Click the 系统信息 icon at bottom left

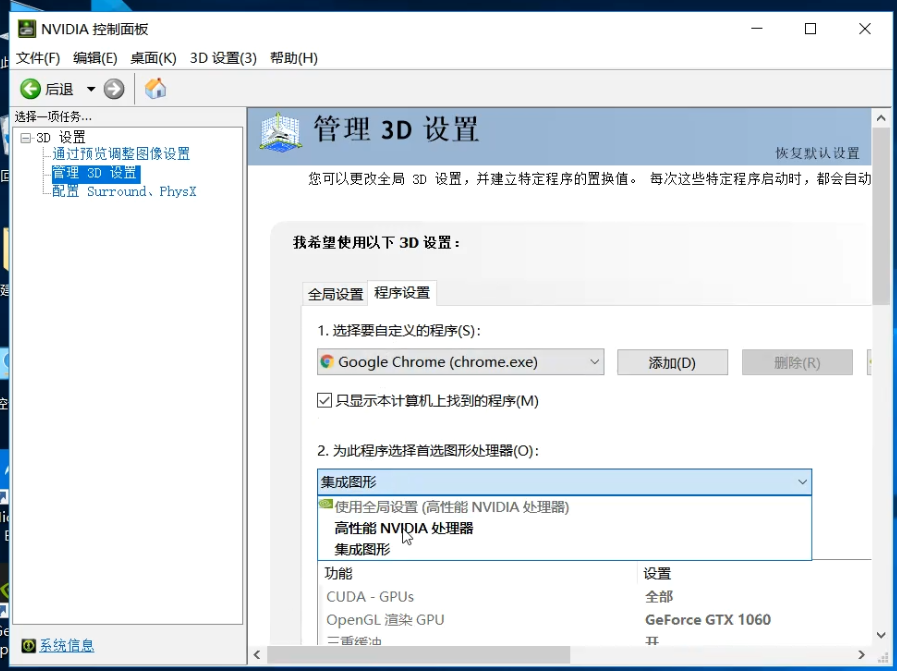(28, 646)
